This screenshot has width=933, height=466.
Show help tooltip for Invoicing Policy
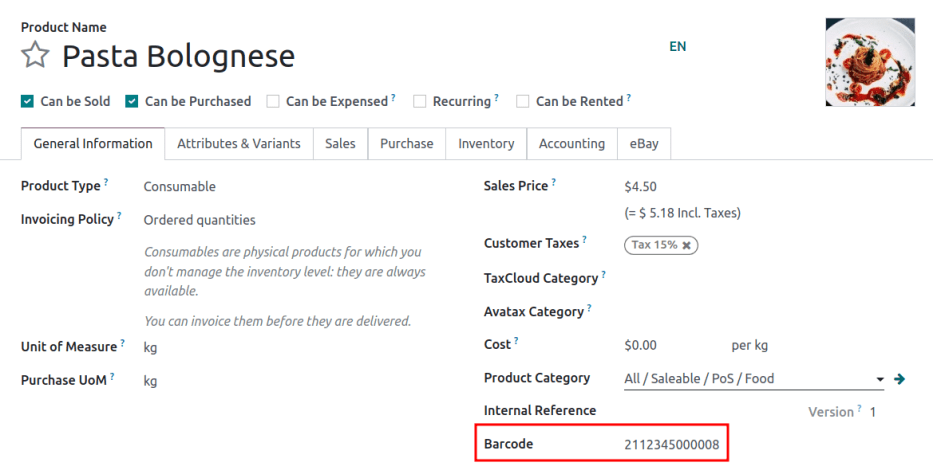point(119,216)
